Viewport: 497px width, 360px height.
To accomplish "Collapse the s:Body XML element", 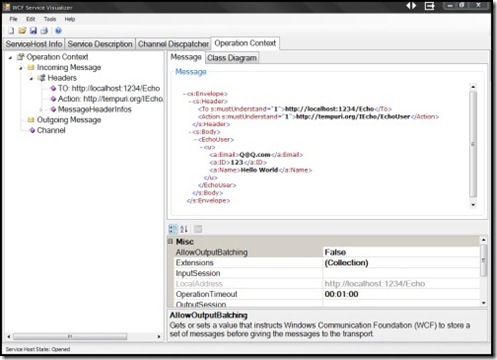I will pos(190,132).
